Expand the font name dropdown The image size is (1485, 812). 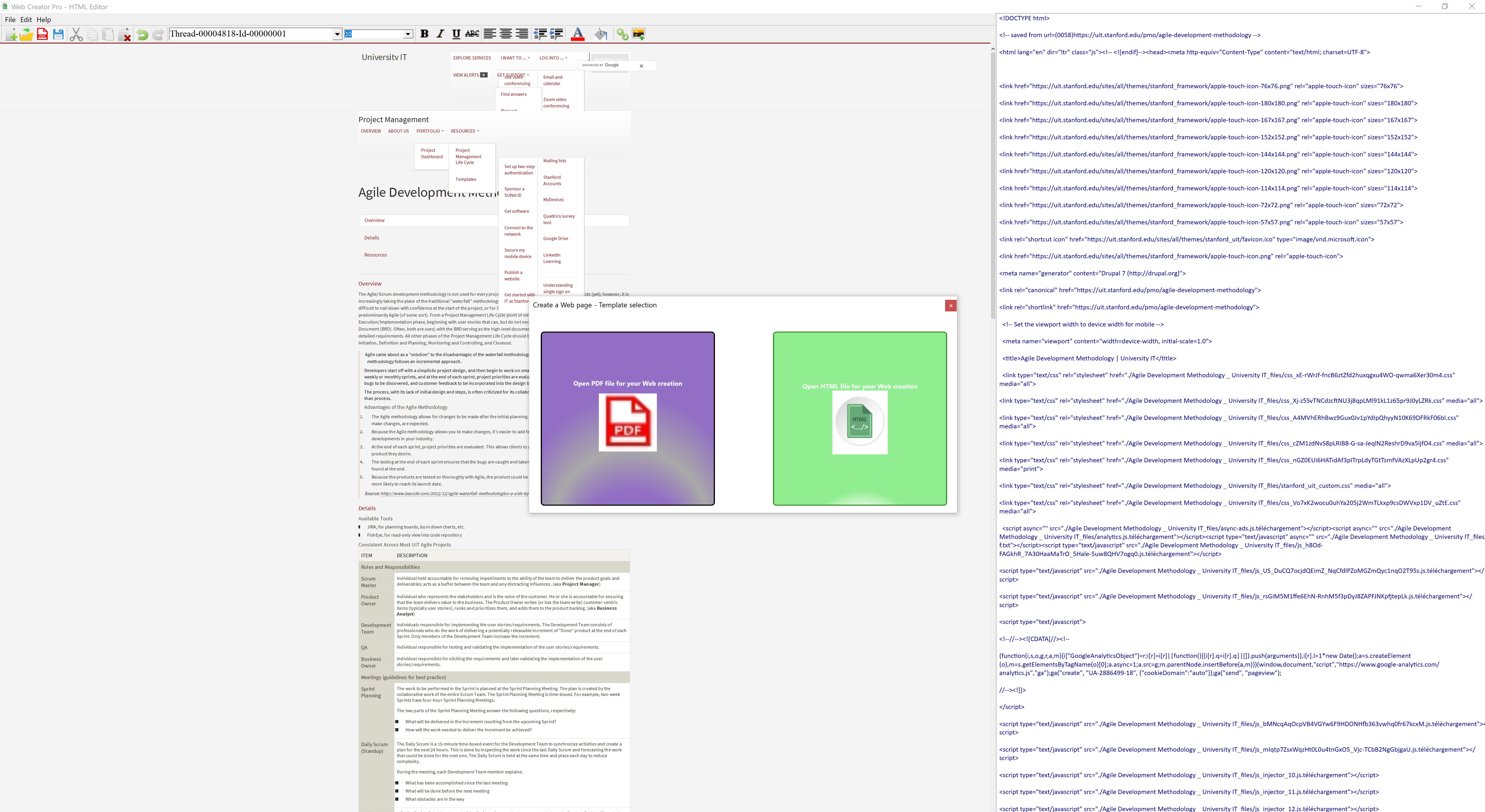[337, 35]
